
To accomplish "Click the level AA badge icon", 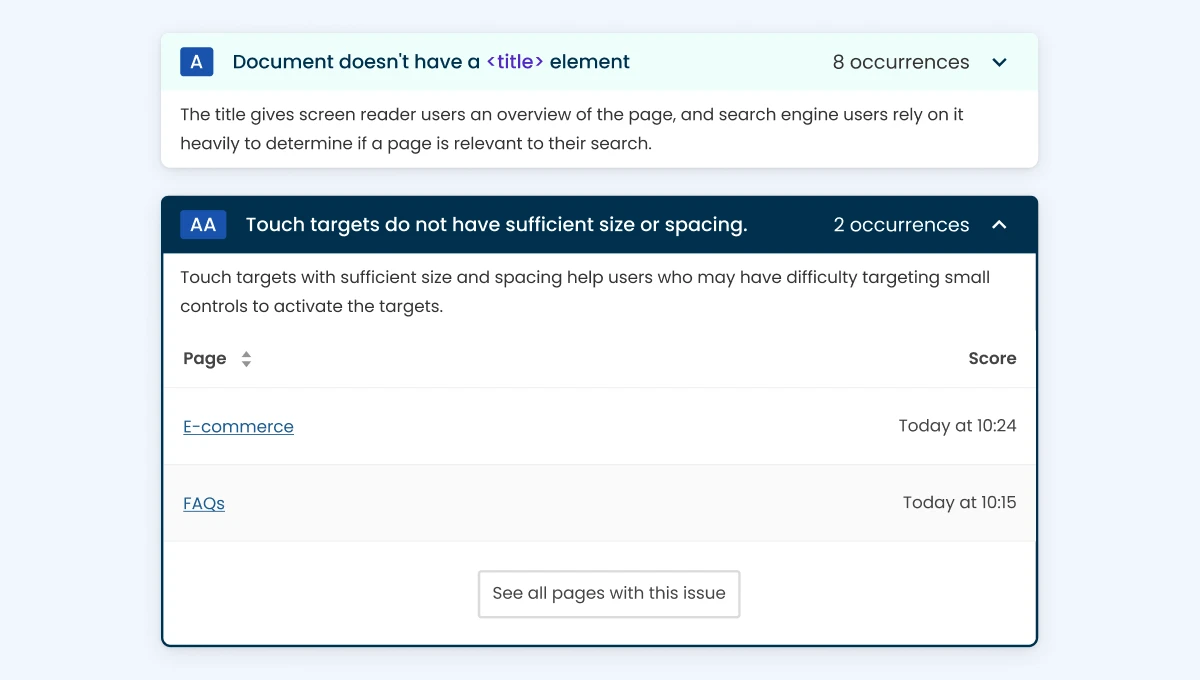I will pos(203,224).
